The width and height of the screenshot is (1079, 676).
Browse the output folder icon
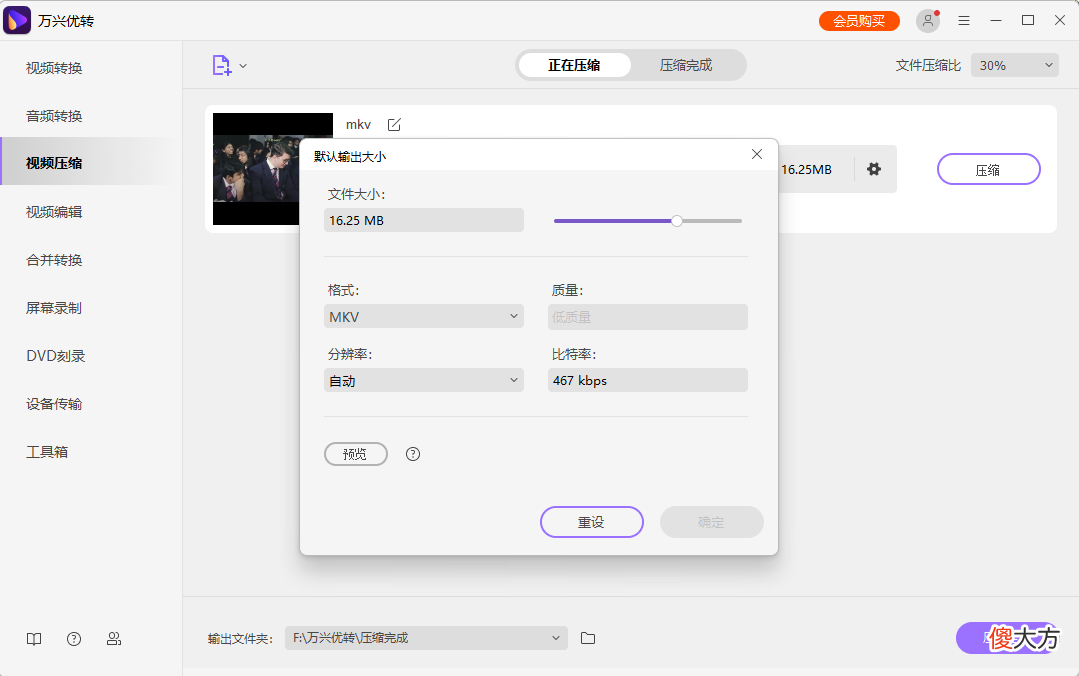click(x=588, y=638)
